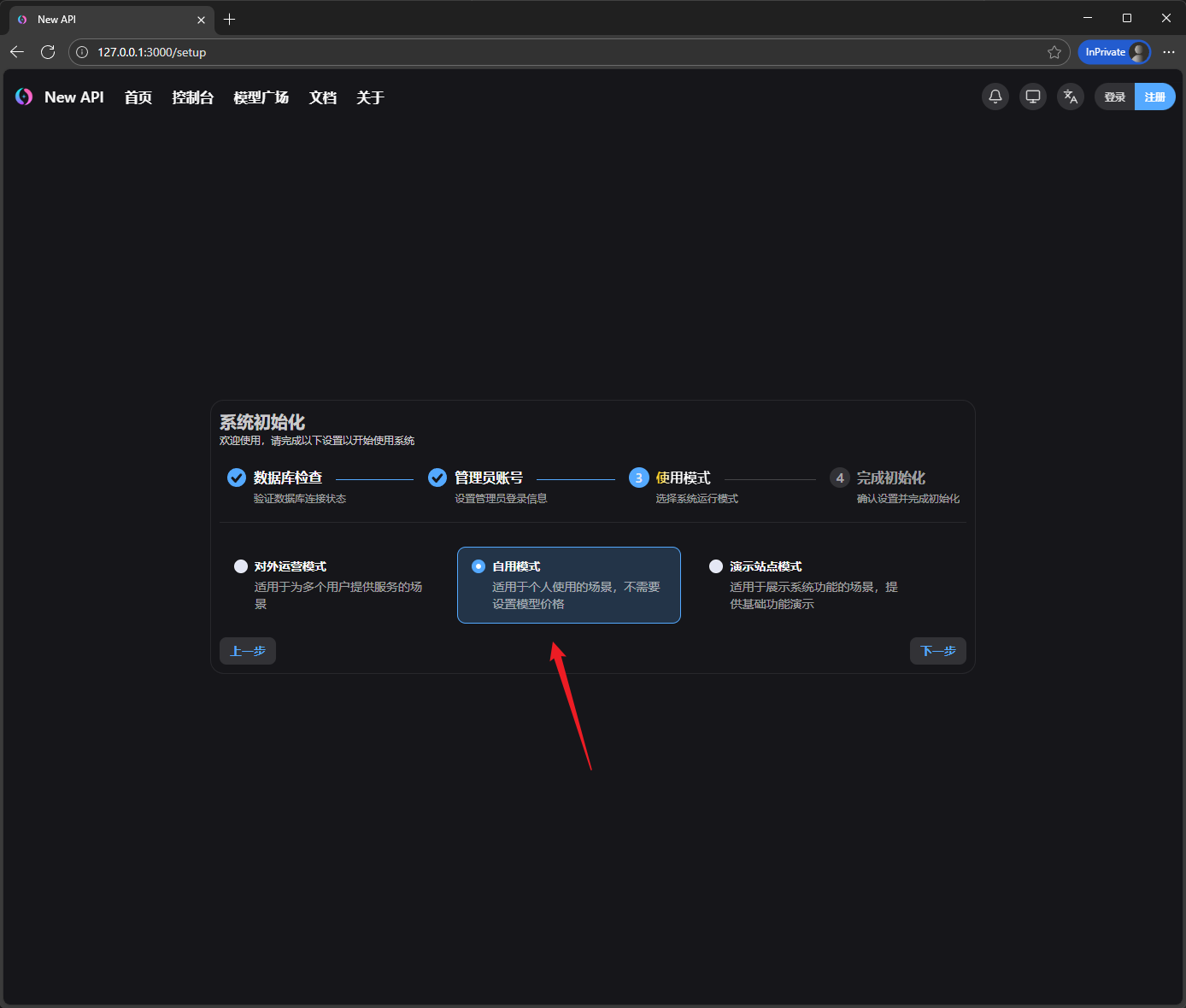Screen dimensions: 1186x1008
Task: Open browser settings ellipsis menu
Action: 1169,52
